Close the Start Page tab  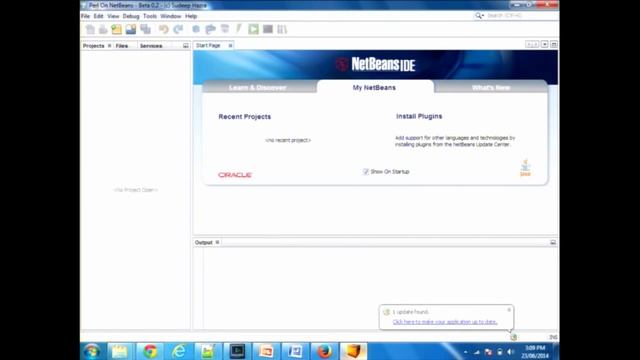230,46
